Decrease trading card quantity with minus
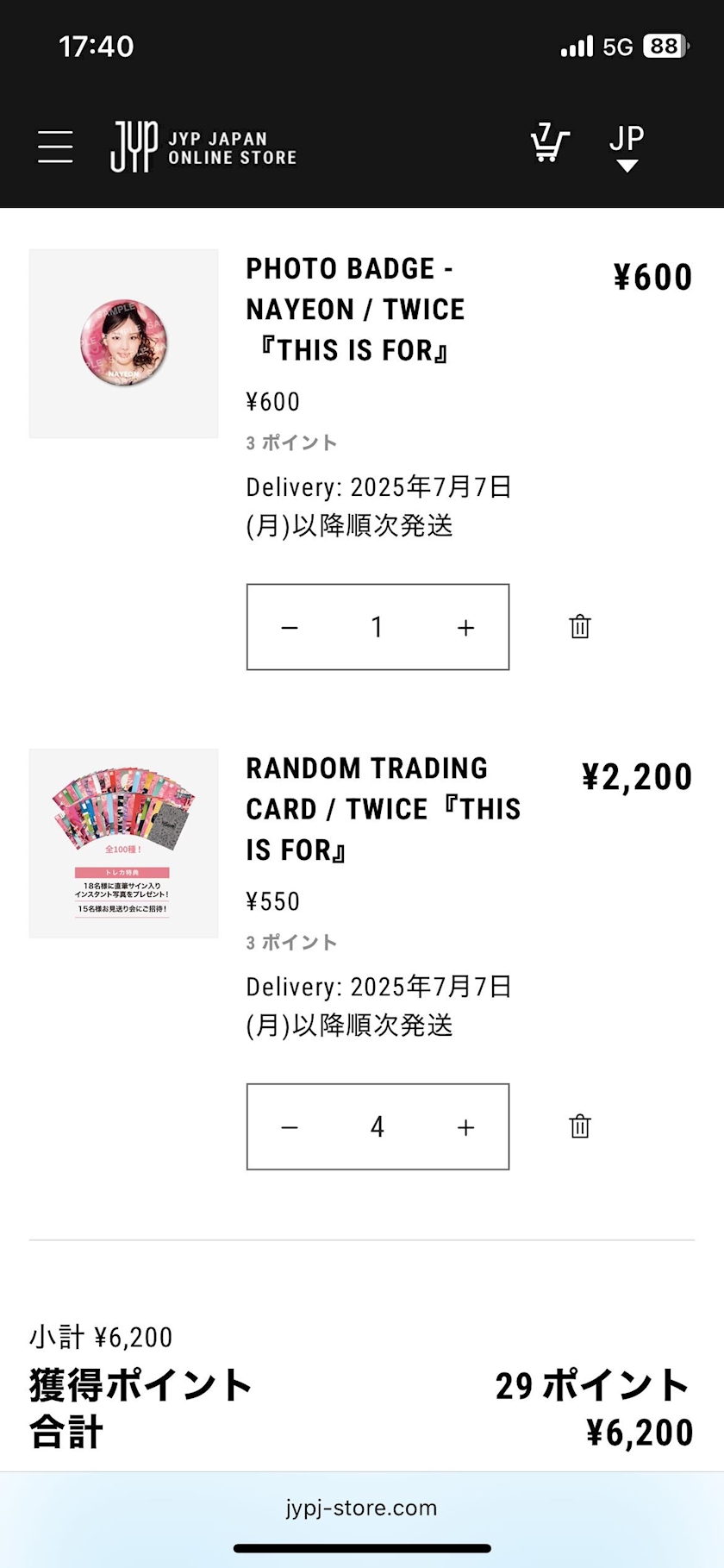 (290, 1127)
